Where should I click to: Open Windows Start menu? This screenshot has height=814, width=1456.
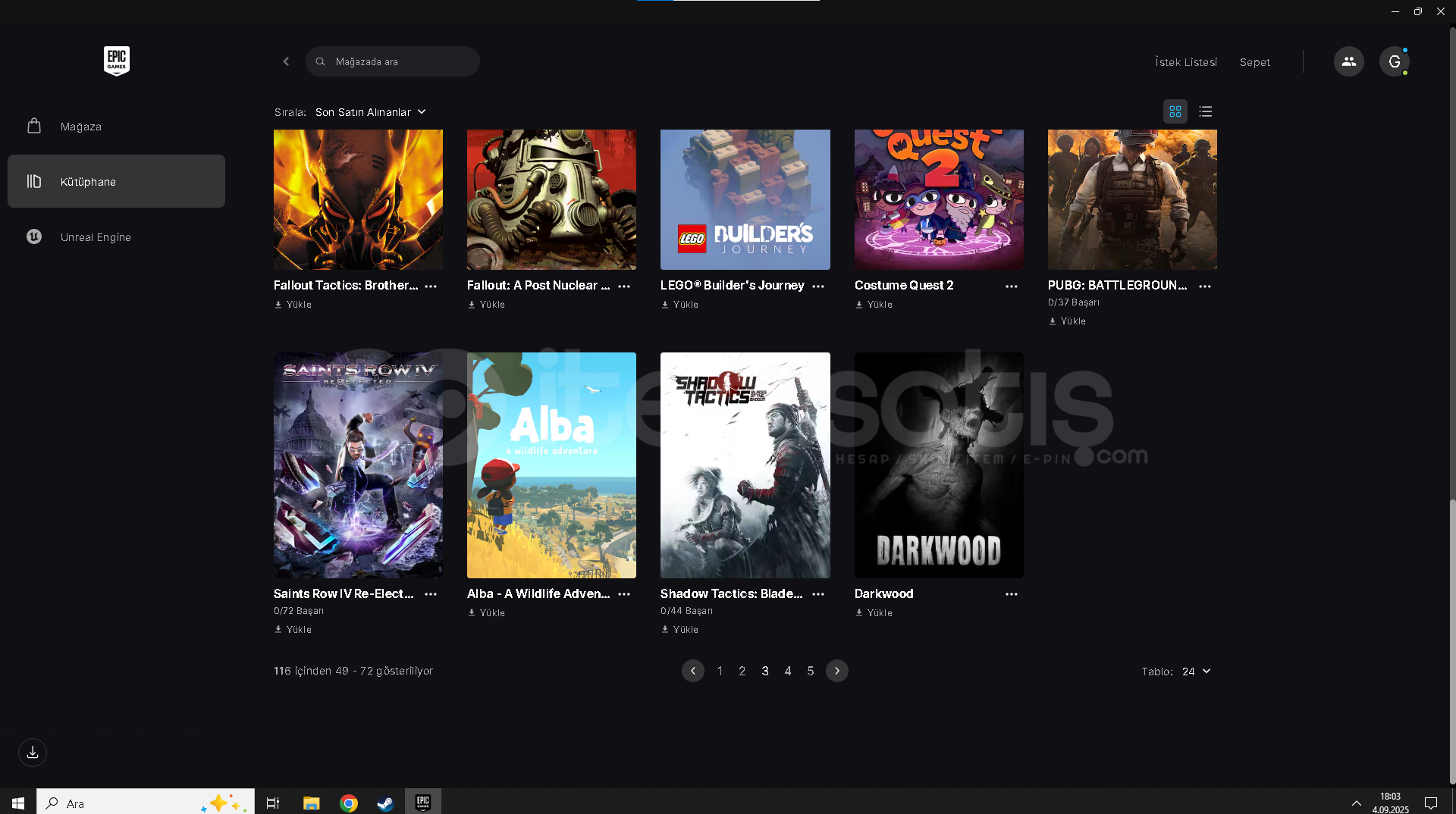[x=18, y=802]
